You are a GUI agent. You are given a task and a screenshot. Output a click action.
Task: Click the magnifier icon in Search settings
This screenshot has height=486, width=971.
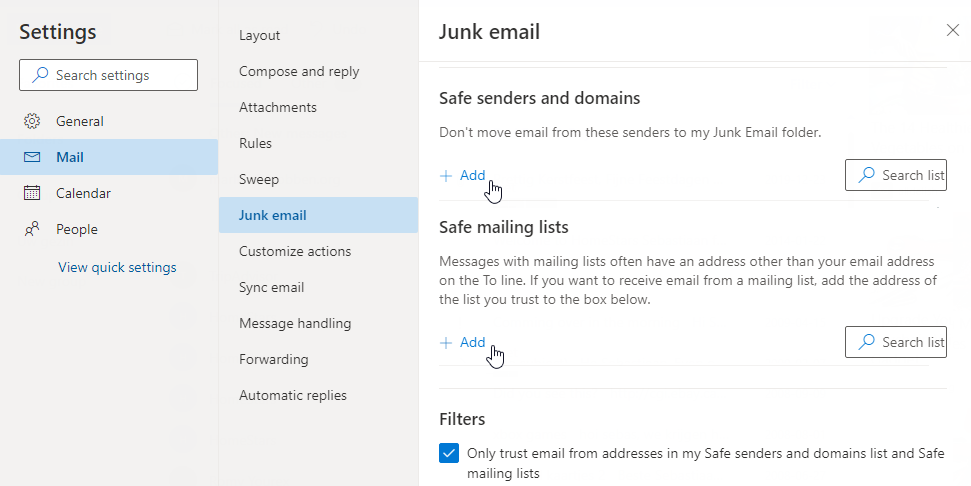click(x=40, y=75)
